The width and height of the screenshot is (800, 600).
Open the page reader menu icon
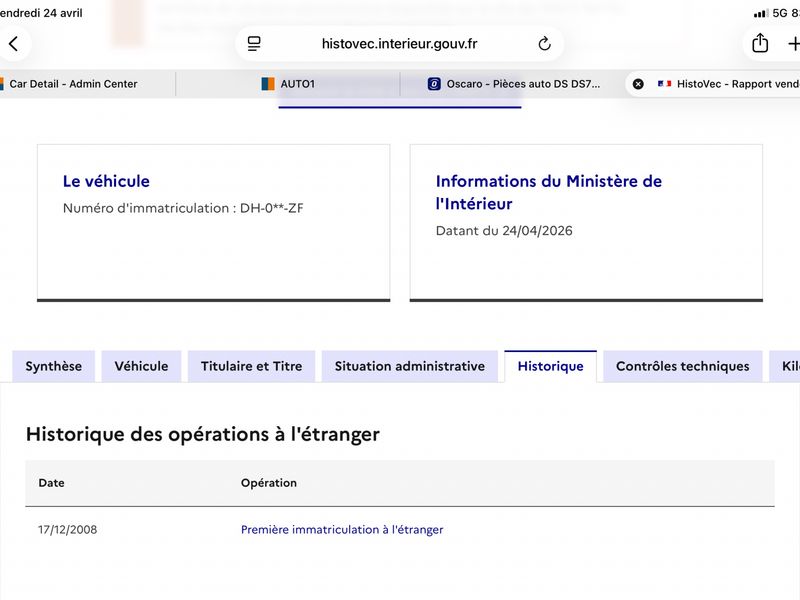(254, 44)
